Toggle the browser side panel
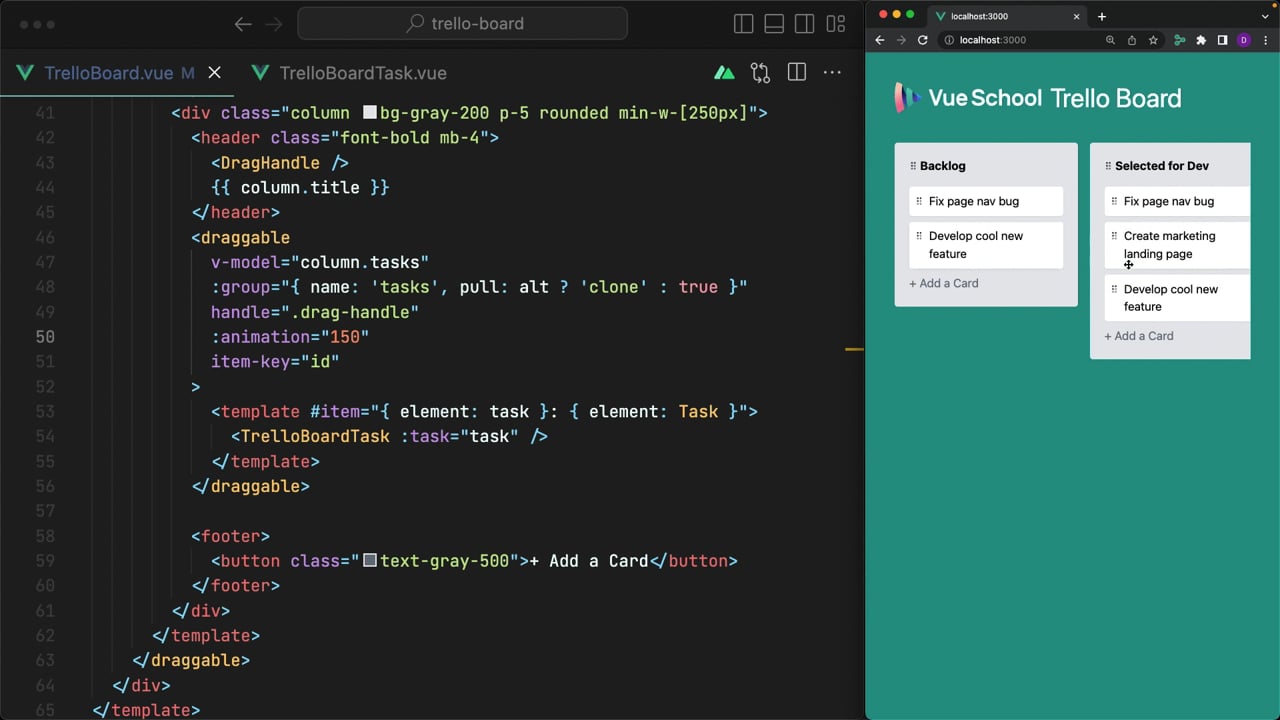 click(x=1222, y=40)
